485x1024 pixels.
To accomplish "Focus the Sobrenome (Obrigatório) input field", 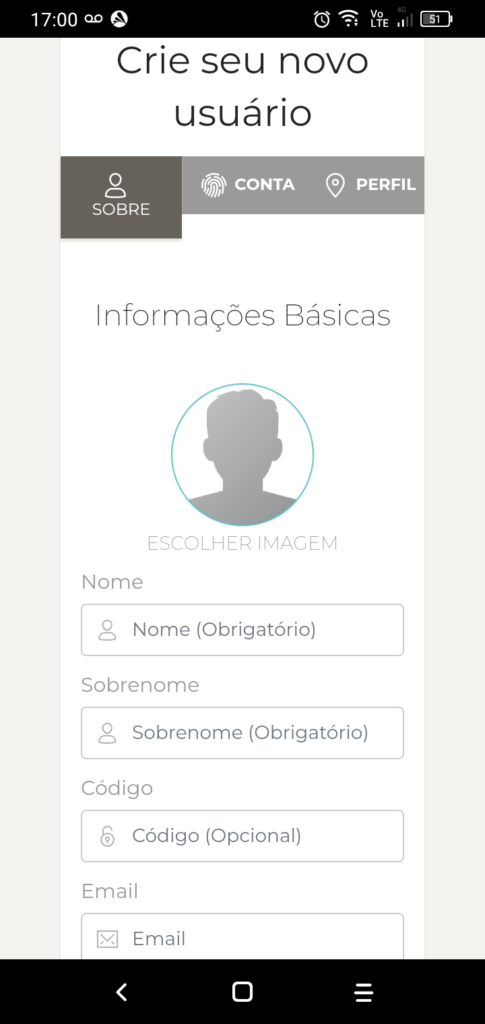I will click(242, 733).
